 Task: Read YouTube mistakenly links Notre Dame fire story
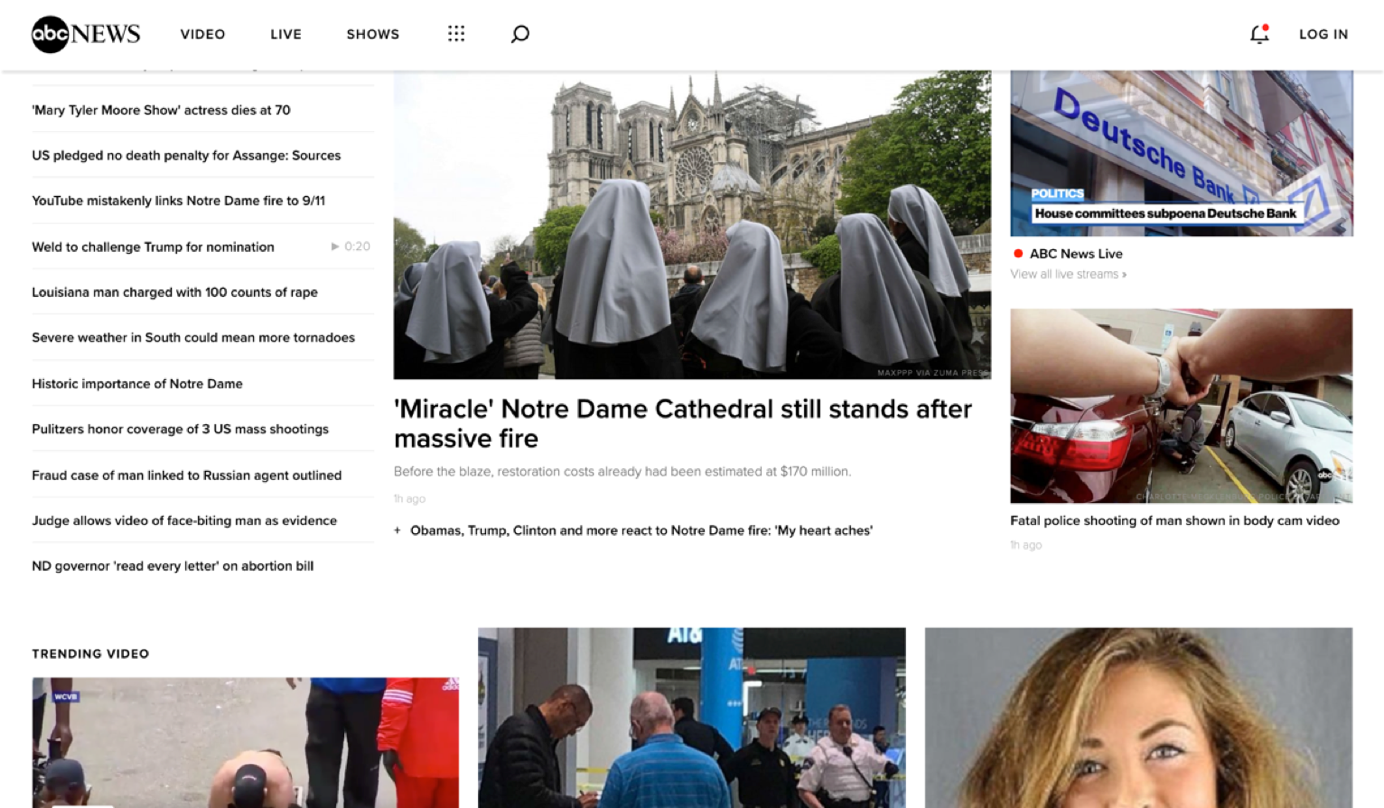178,201
